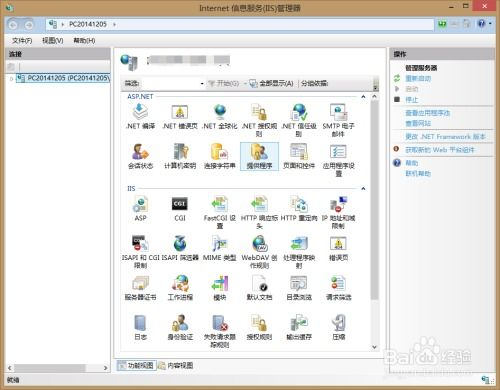
Task: Click the Back navigation arrow
Action: [x=13, y=25]
